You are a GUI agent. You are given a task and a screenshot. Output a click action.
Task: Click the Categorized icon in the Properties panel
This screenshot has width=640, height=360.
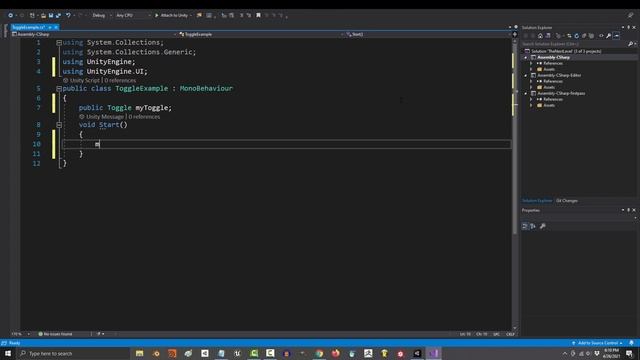pos(525,226)
